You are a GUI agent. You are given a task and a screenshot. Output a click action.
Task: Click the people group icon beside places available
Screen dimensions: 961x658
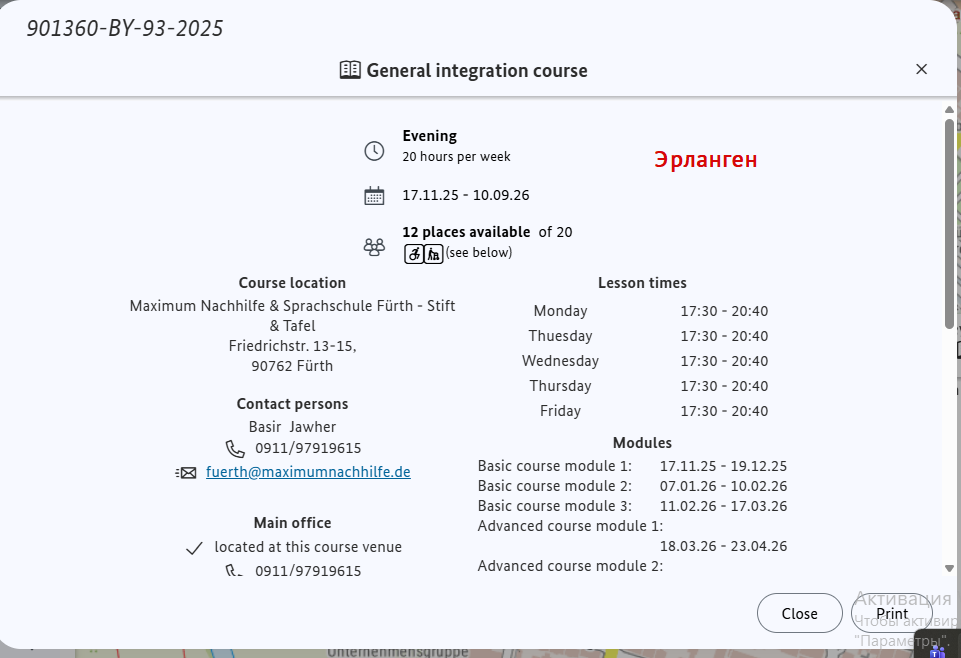click(374, 246)
